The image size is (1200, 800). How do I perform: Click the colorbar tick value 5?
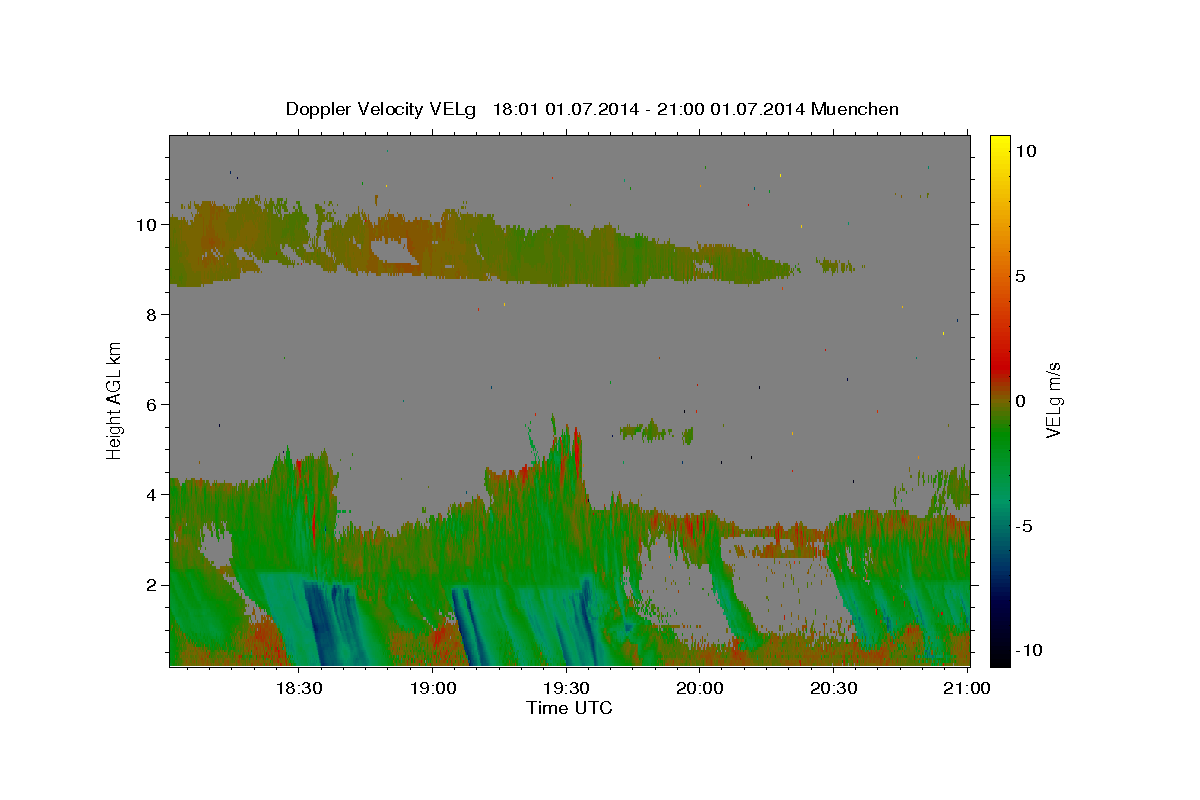1020,275
